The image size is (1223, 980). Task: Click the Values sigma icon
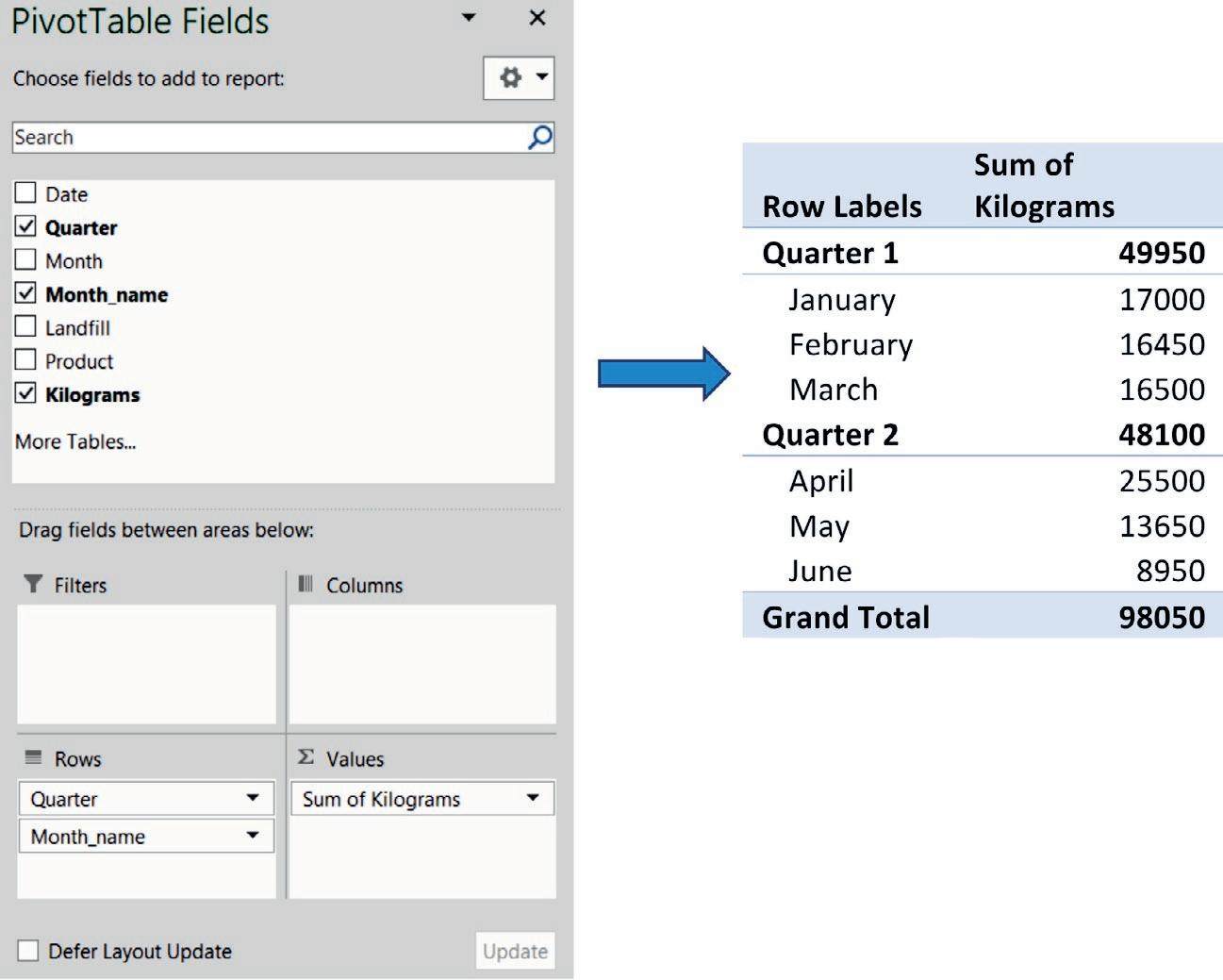(x=306, y=757)
